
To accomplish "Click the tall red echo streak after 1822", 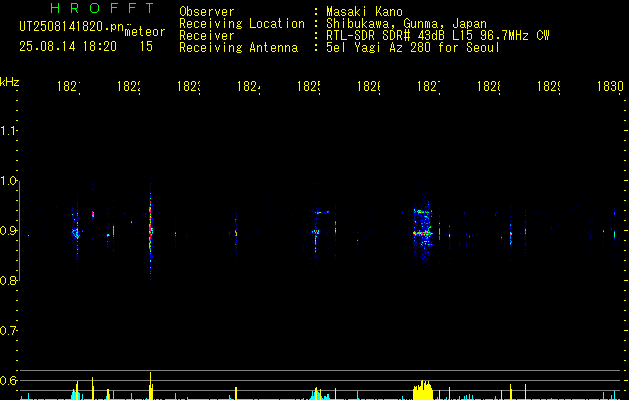I will pos(150,229).
